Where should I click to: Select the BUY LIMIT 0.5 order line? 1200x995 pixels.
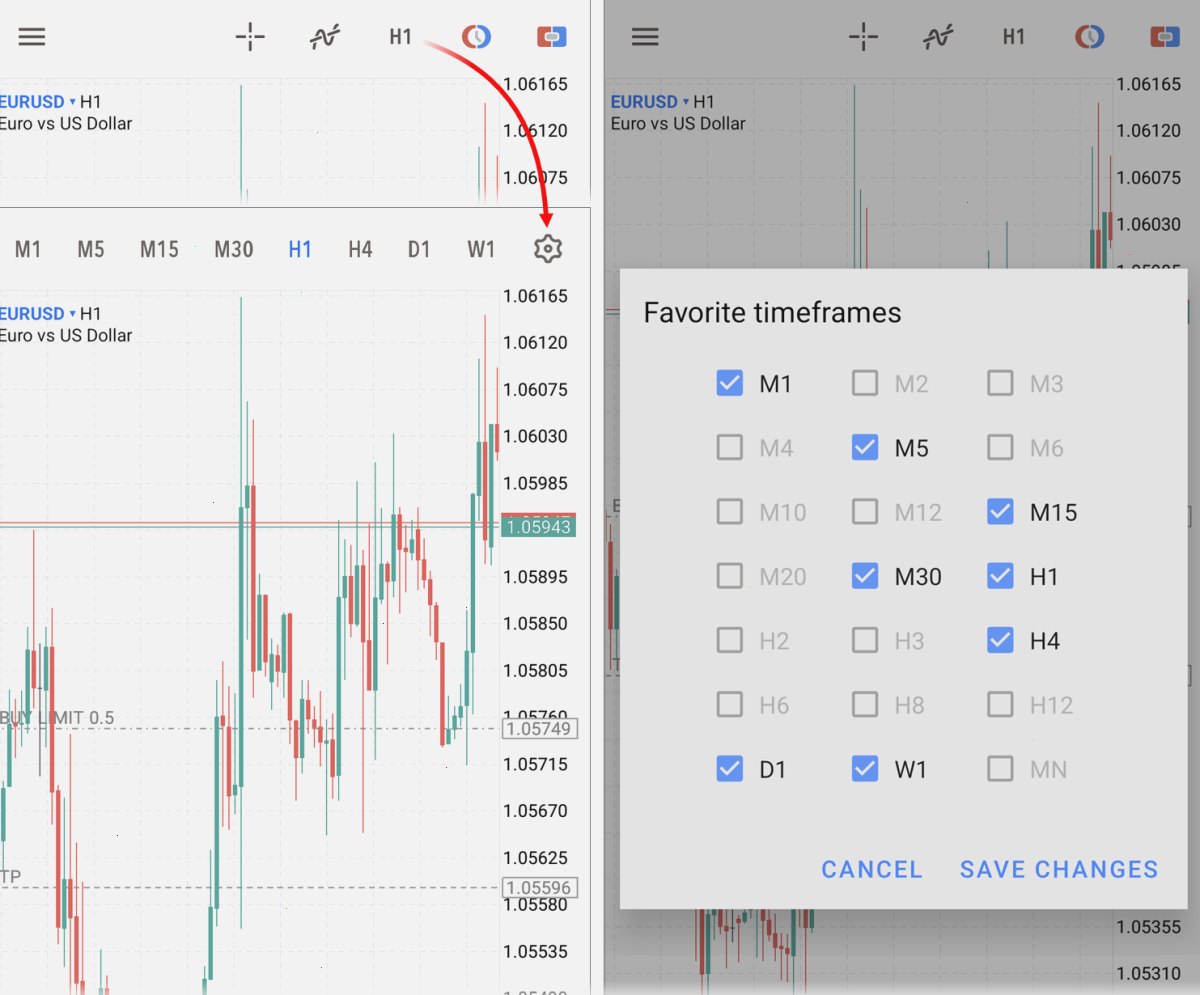click(x=57, y=718)
